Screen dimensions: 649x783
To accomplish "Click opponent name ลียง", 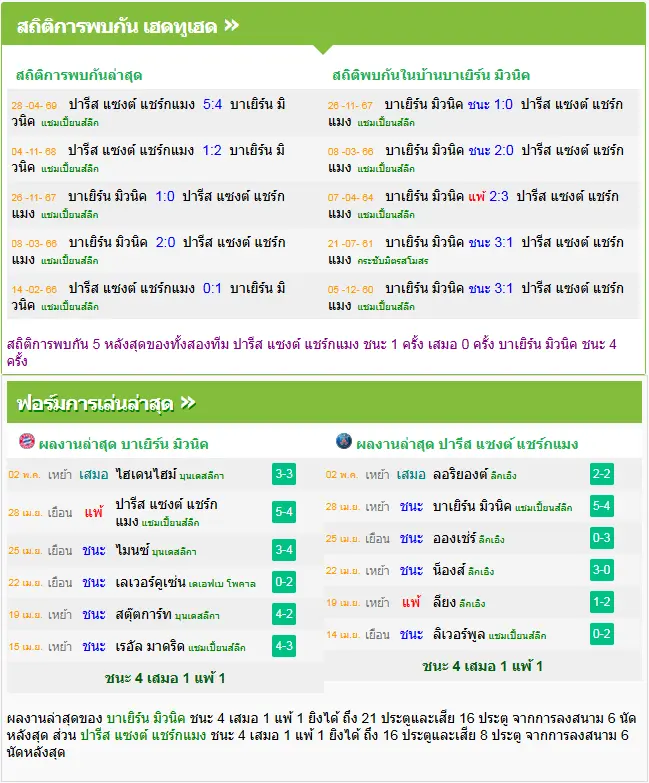I will pyautogui.click(x=444, y=602).
